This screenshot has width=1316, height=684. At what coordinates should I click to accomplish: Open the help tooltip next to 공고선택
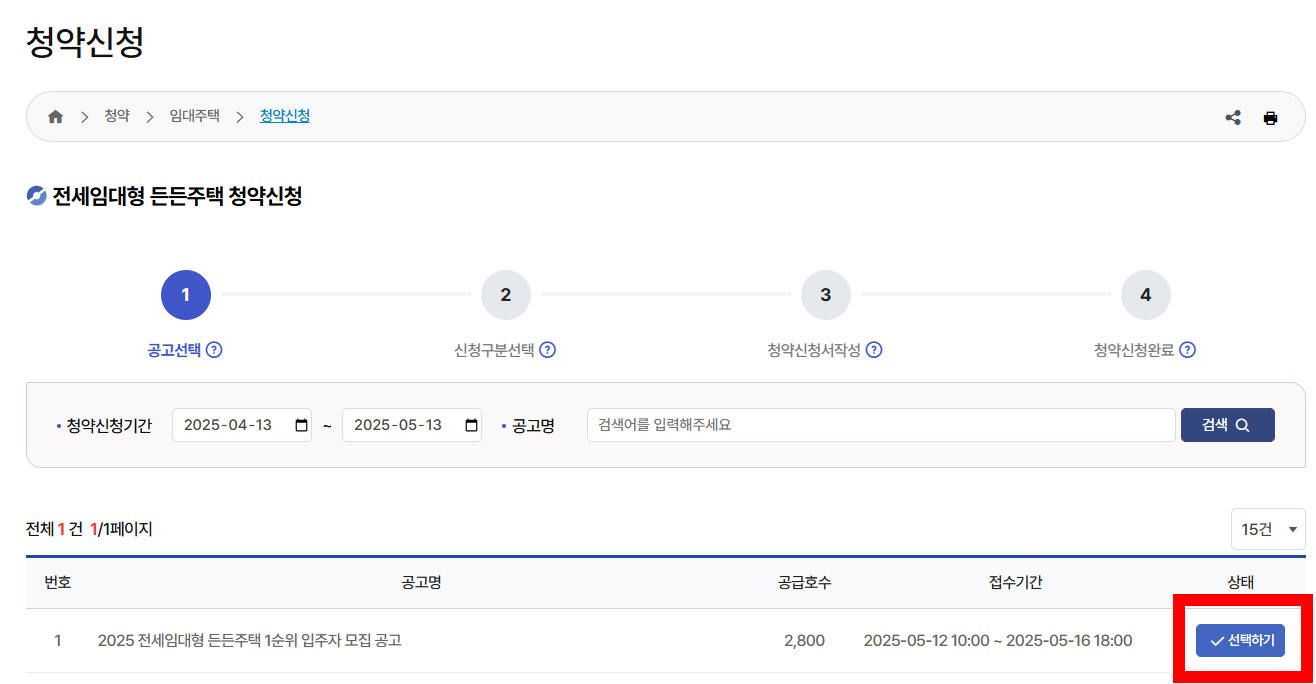pyautogui.click(x=215, y=350)
